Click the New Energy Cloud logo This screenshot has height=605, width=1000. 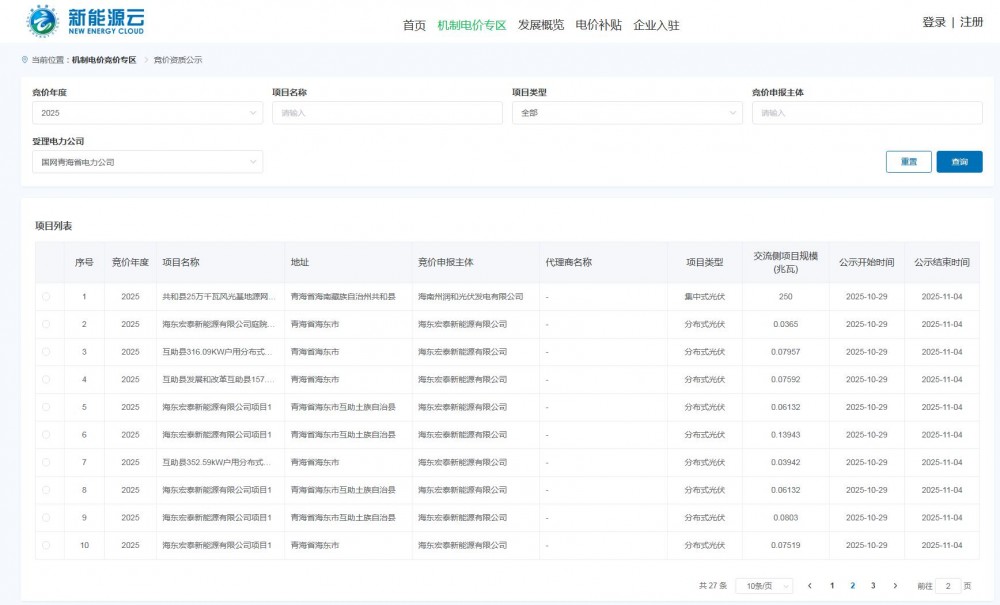(x=86, y=21)
